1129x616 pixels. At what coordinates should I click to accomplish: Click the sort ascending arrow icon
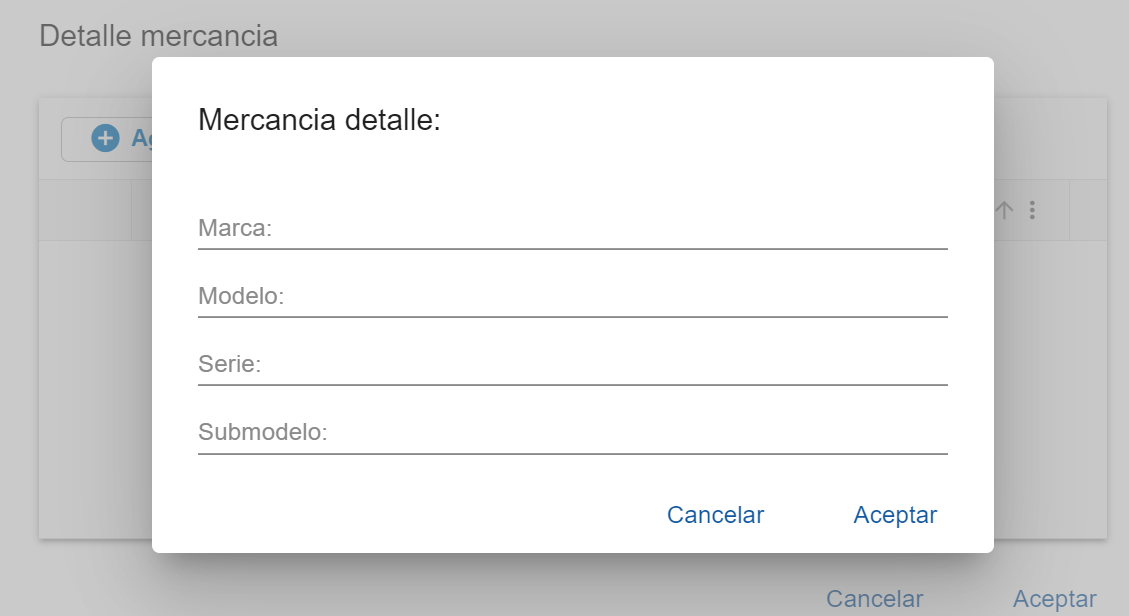point(1004,210)
